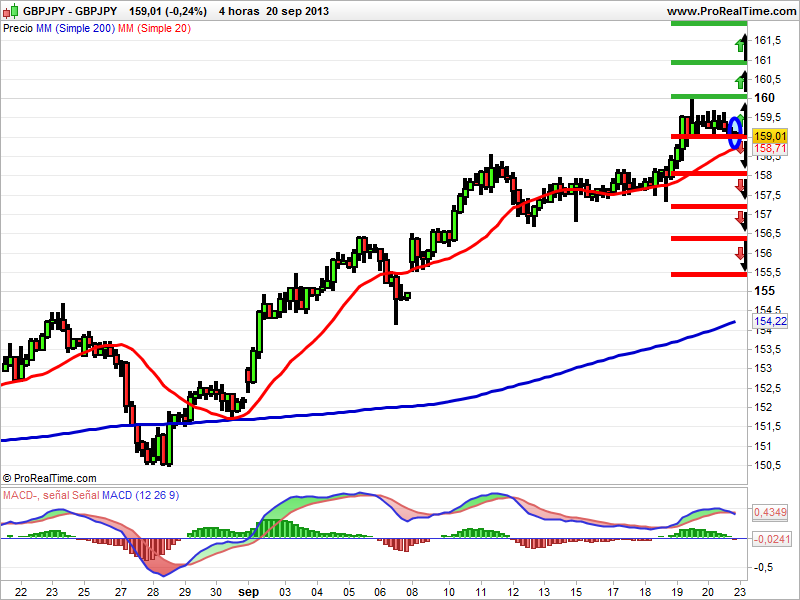The image size is (800, 600).
Task: Click the 20 date label on time axis
Action: pos(708,592)
